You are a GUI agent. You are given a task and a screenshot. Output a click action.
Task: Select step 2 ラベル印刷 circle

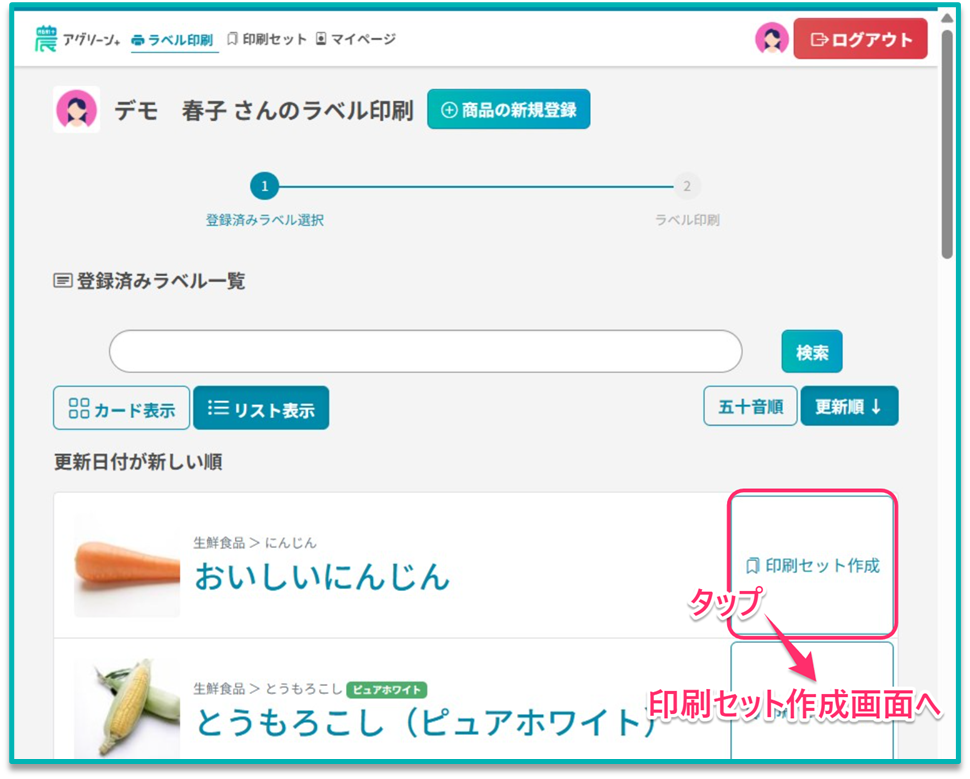[x=686, y=187]
